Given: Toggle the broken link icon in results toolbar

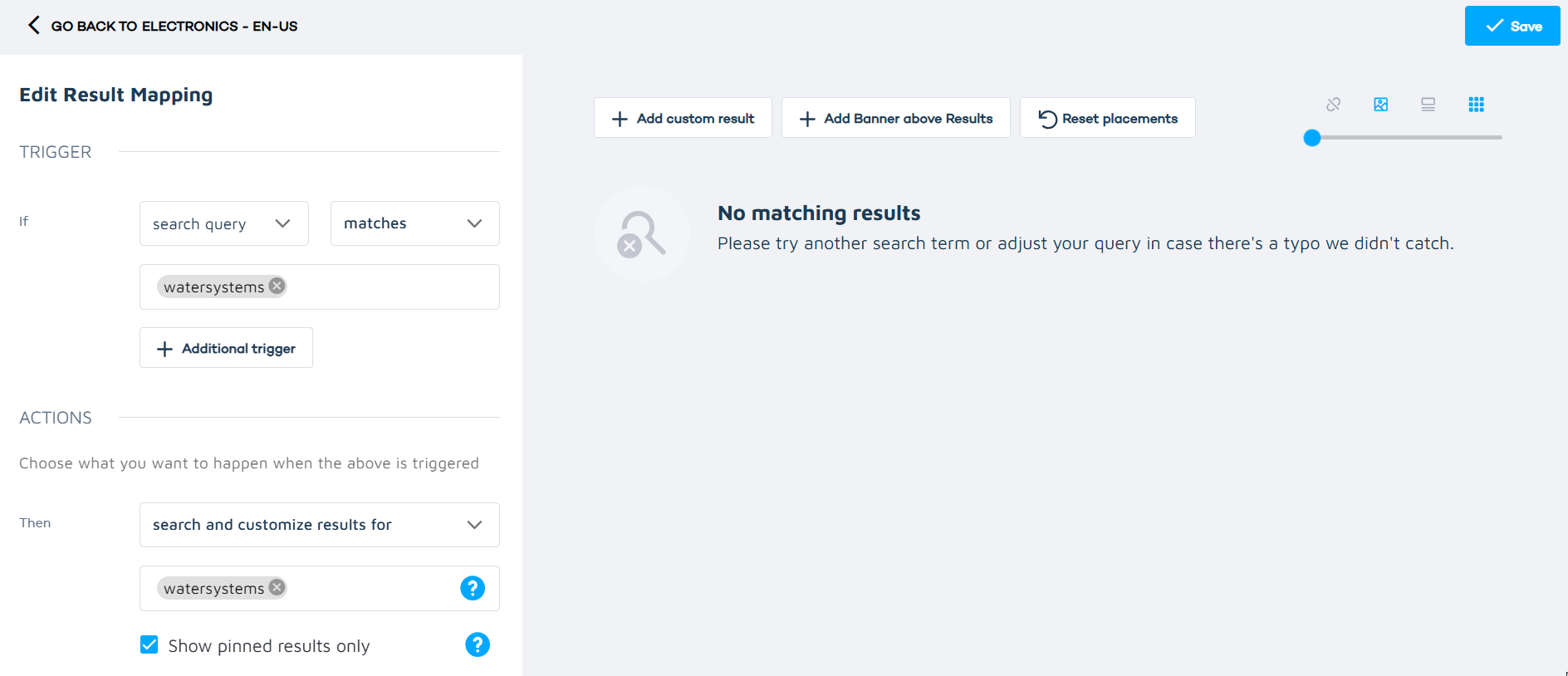Looking at the screenshot, I should [1333, 105].
